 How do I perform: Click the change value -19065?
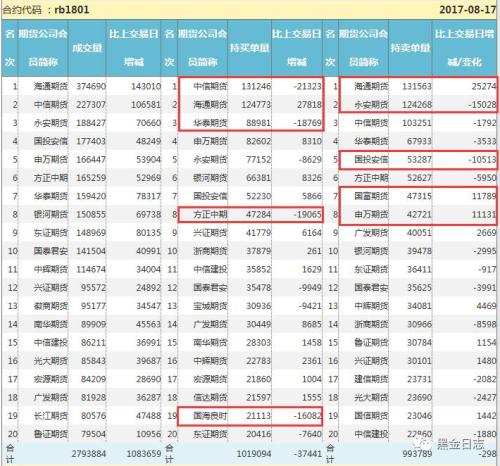(x=308, y=214)
